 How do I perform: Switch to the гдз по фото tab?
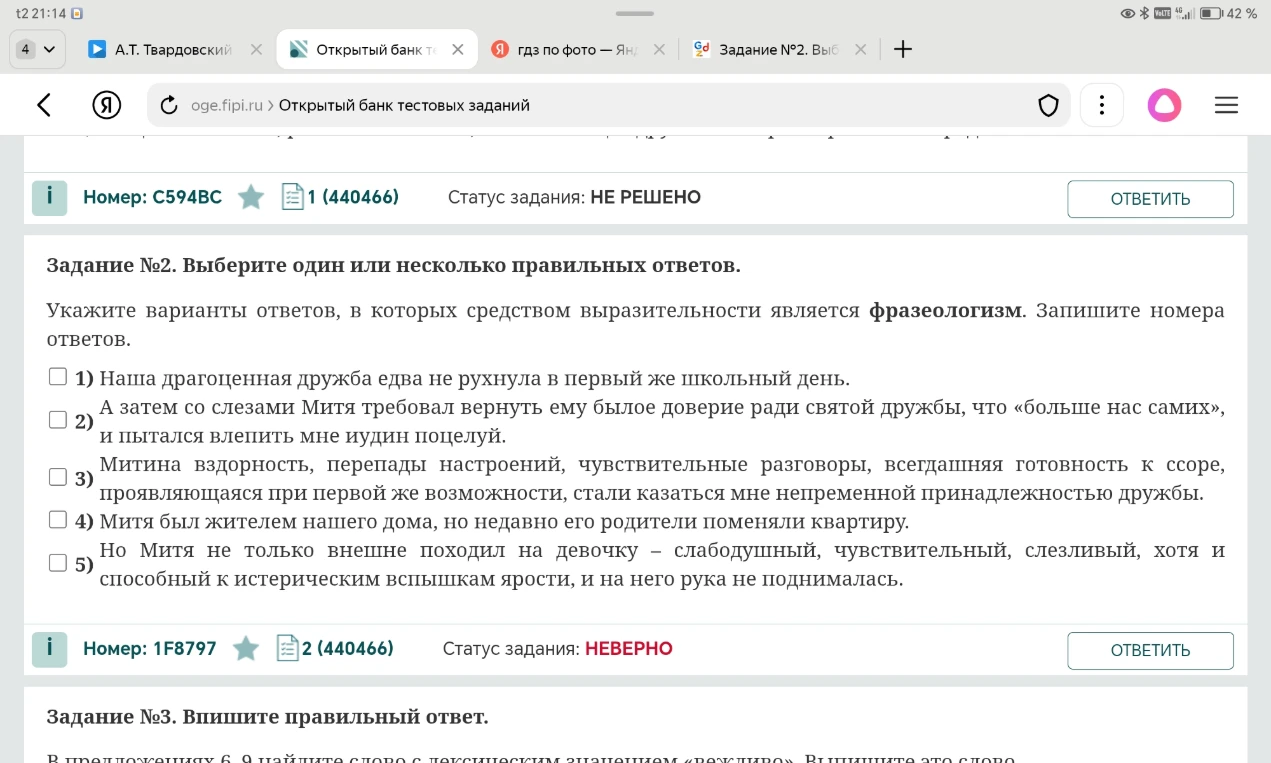pyautogui.click(x=564, y=49)
